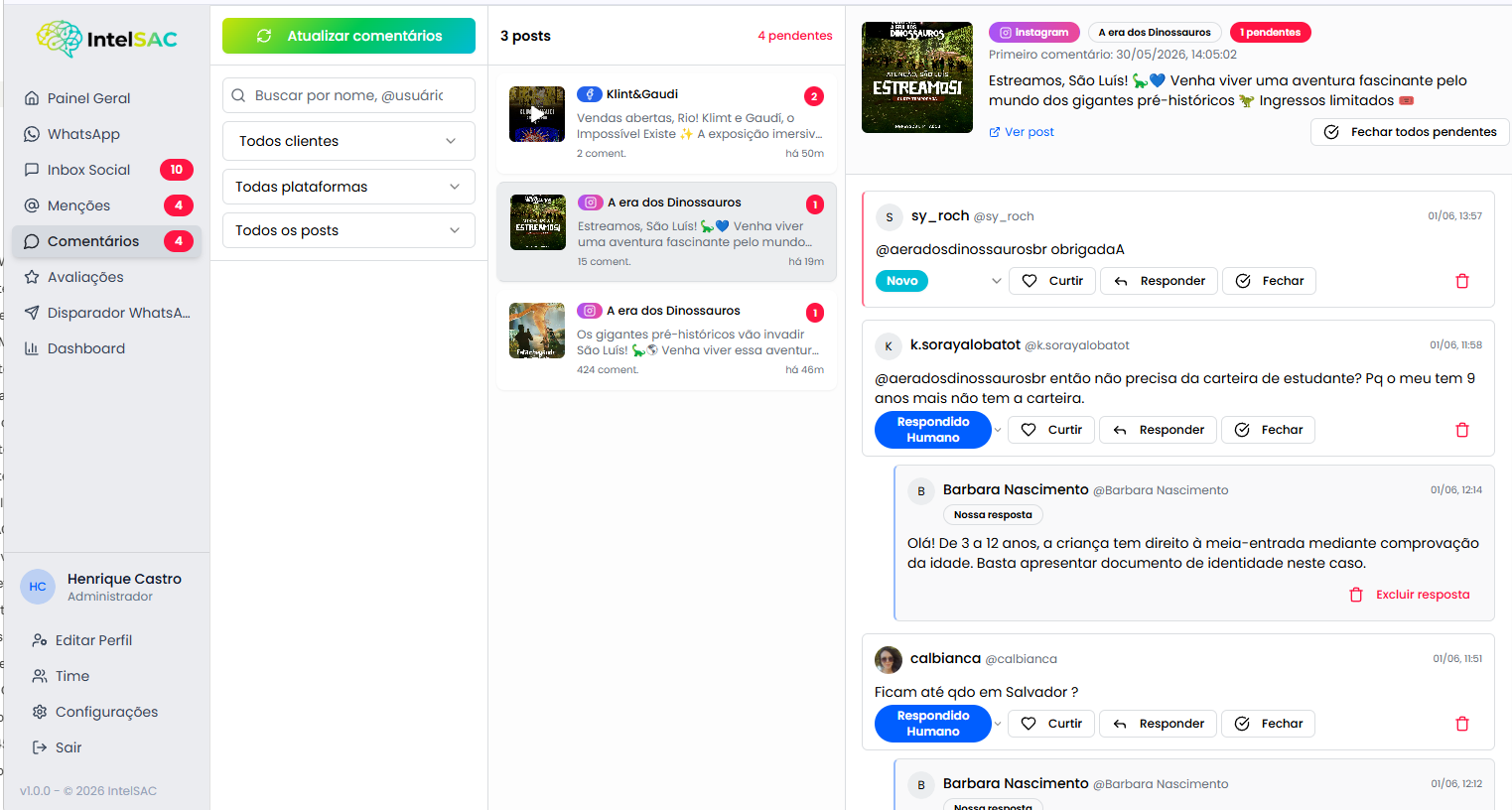
Task: Click the A era dos Dinossauros tag
Action: tap(1155, 33)
